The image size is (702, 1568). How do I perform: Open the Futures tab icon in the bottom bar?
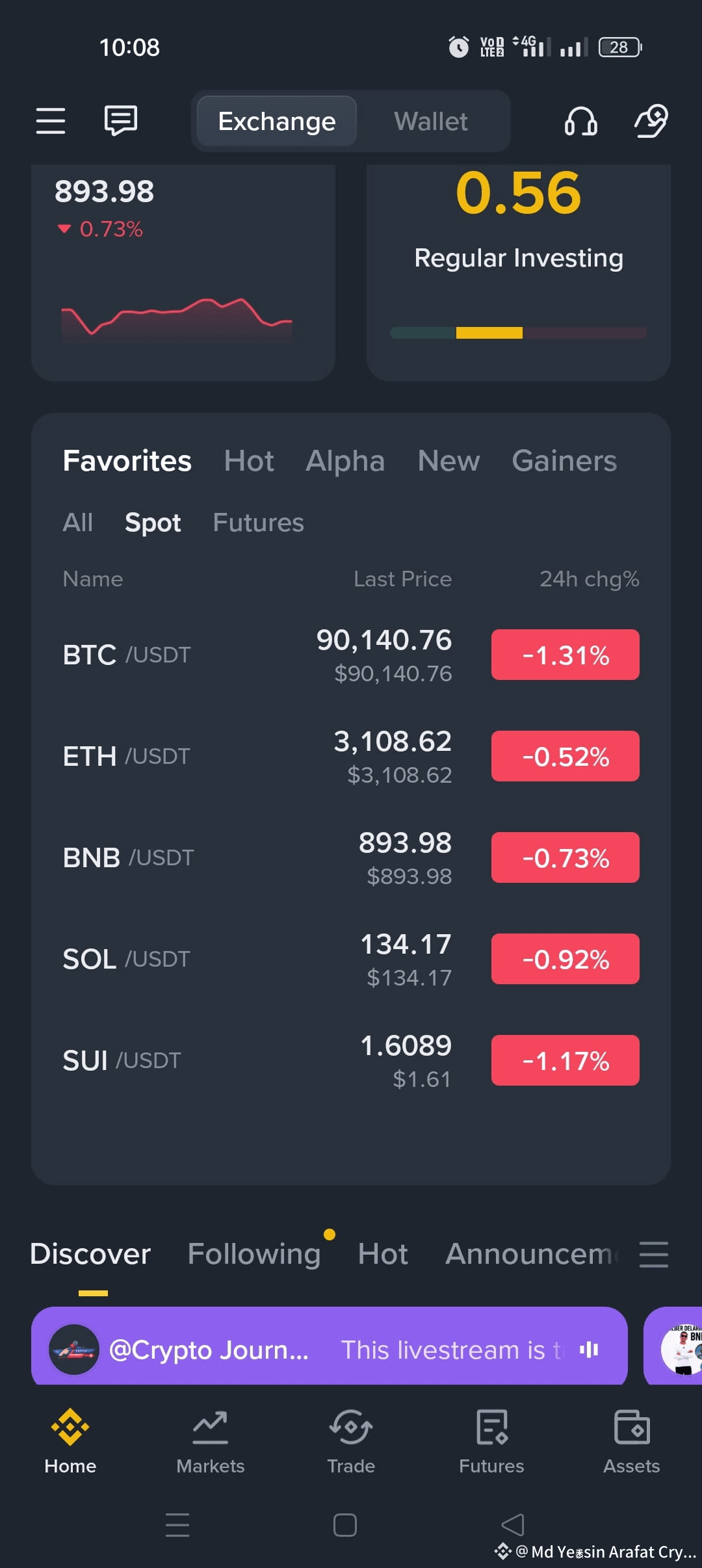tap(491, 1427)
